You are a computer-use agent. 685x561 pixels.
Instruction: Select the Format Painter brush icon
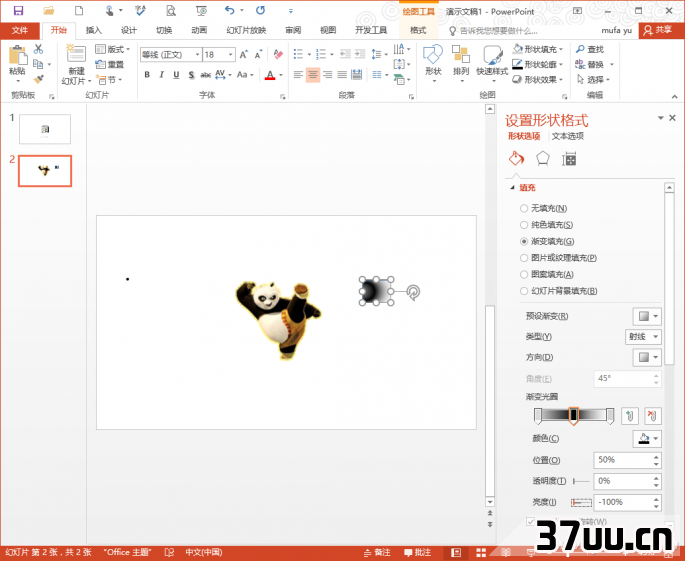[38, 80]
